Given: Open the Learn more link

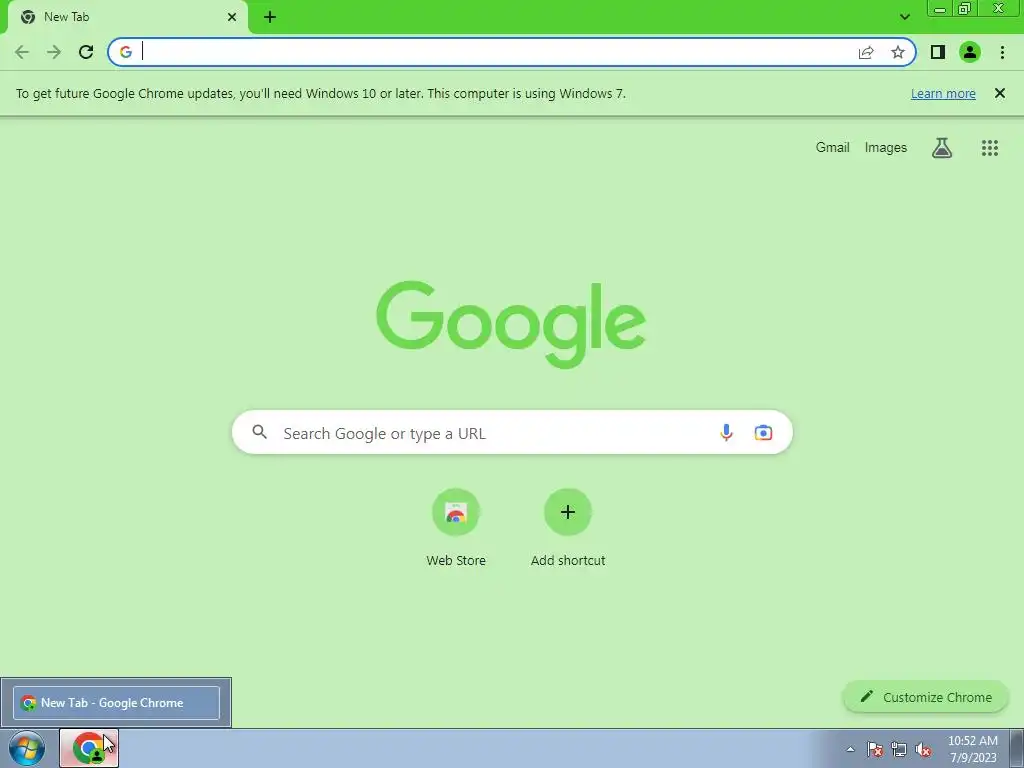Looking at the screenshot, I should 943,93.
